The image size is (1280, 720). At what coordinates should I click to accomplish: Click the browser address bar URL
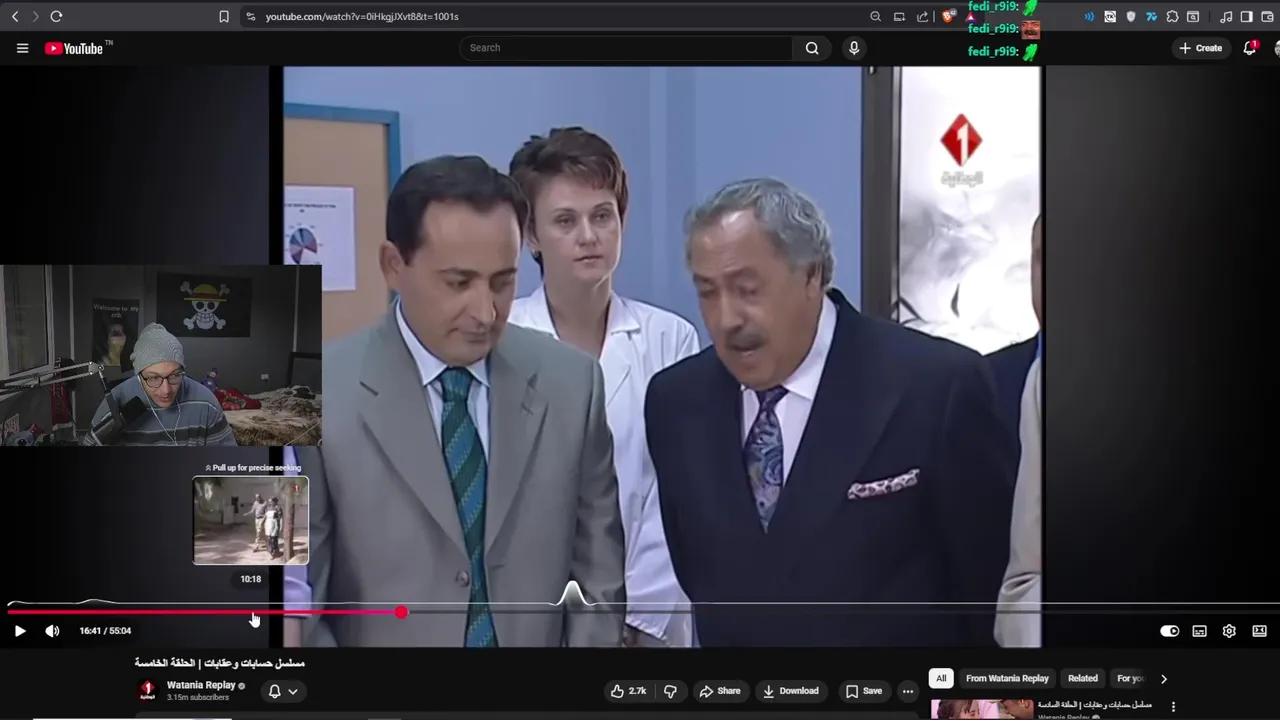(362, 16)
